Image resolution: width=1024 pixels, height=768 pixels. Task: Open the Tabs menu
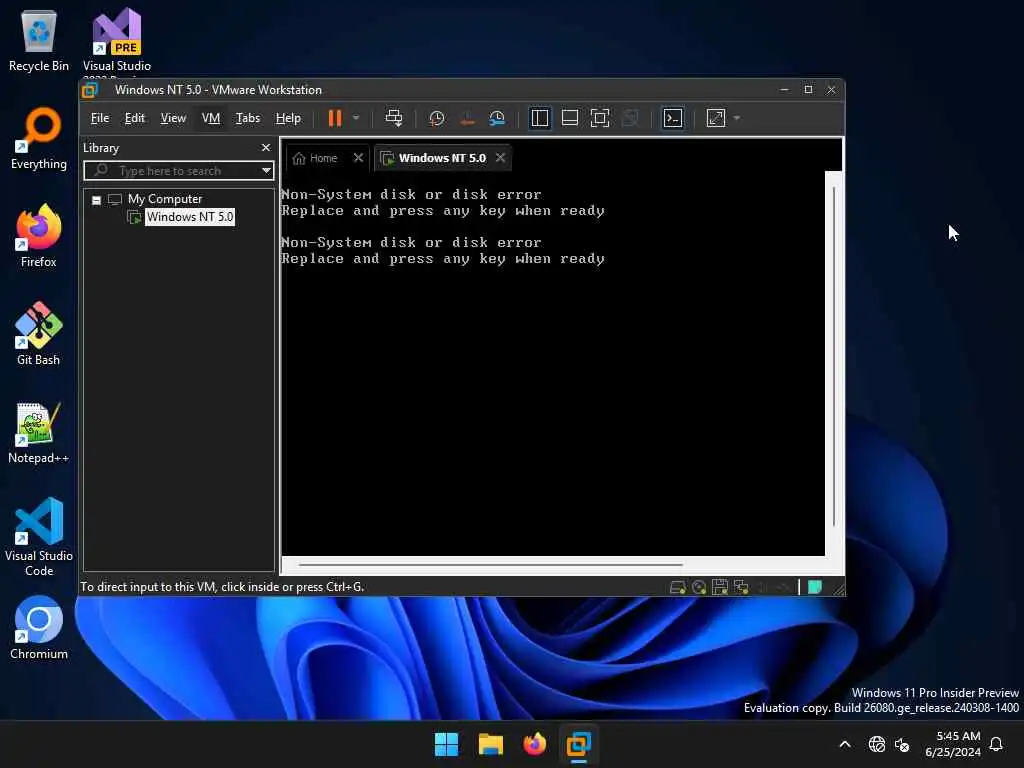(x=248, y=118)
